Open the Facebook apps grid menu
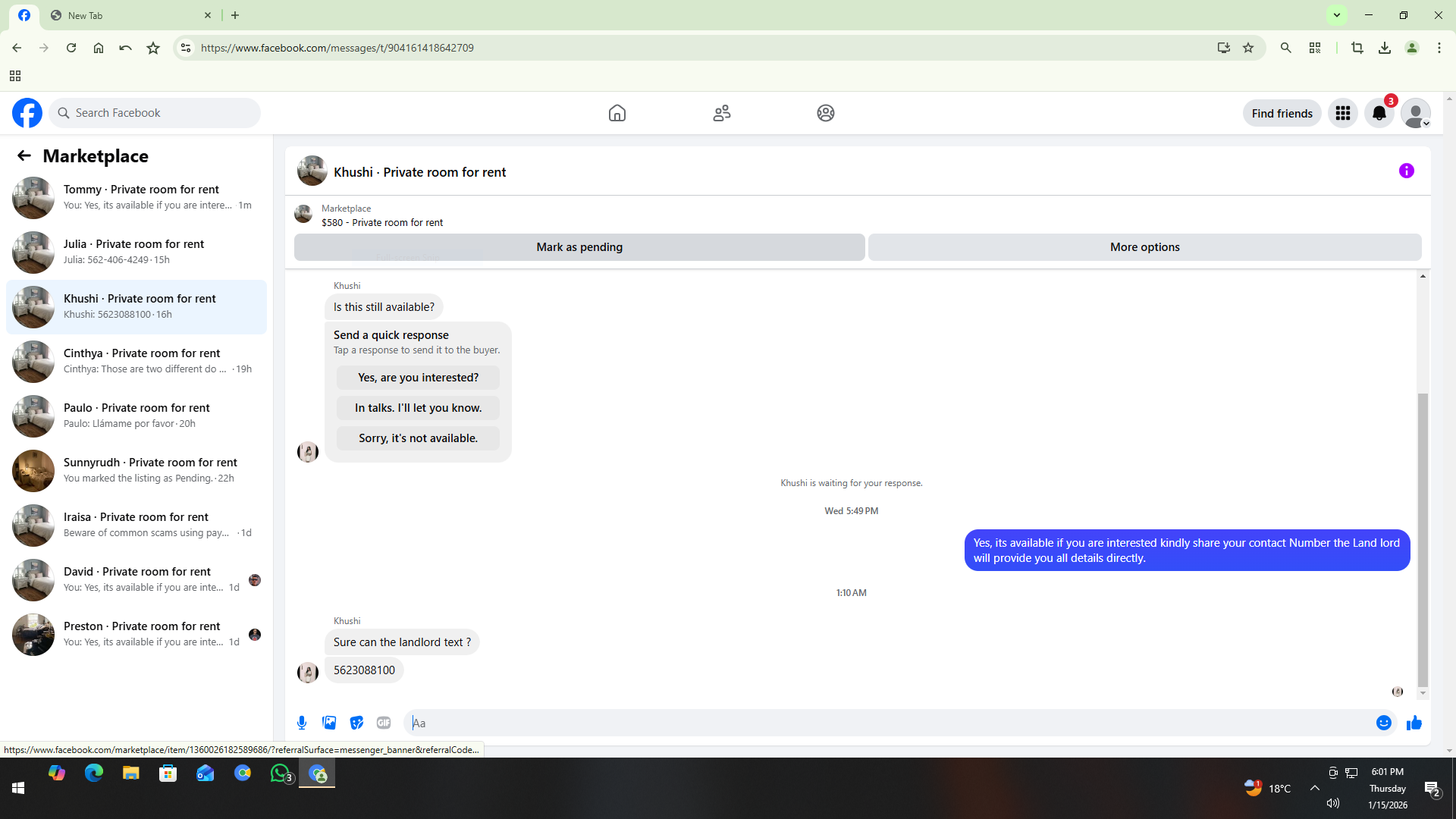The image size is (1456, 819). coord(1342,113)
